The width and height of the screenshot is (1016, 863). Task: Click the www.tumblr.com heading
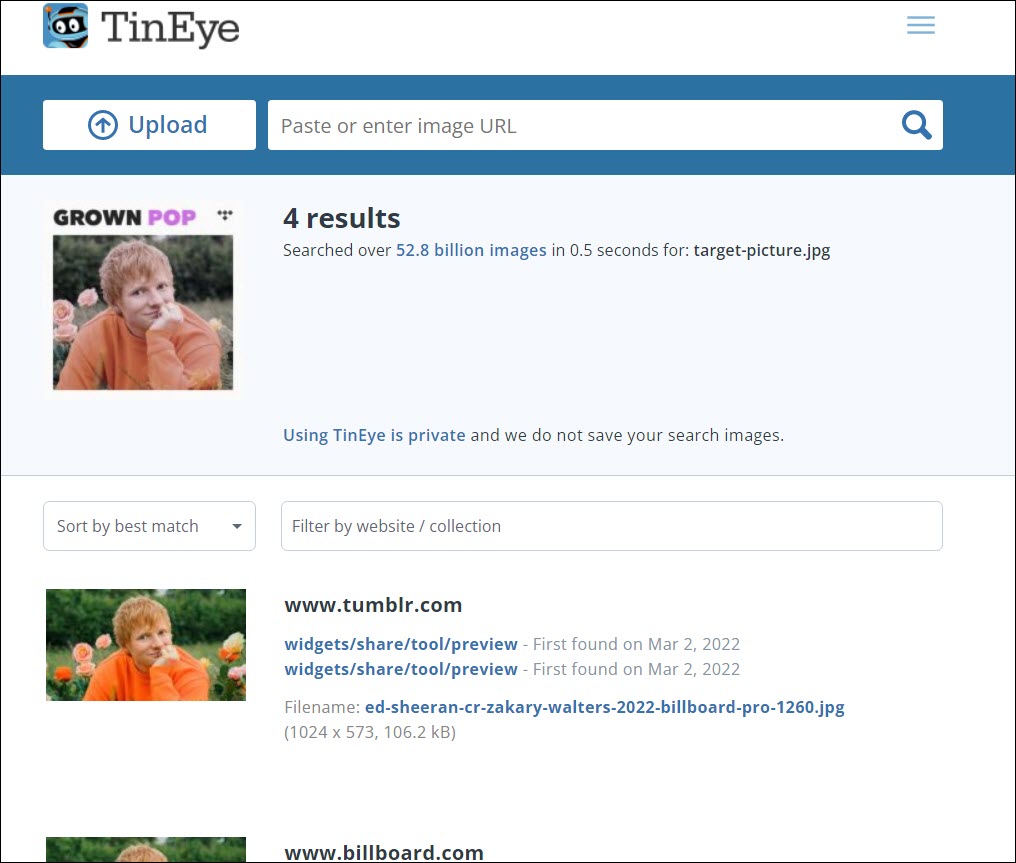pos(373,604)
